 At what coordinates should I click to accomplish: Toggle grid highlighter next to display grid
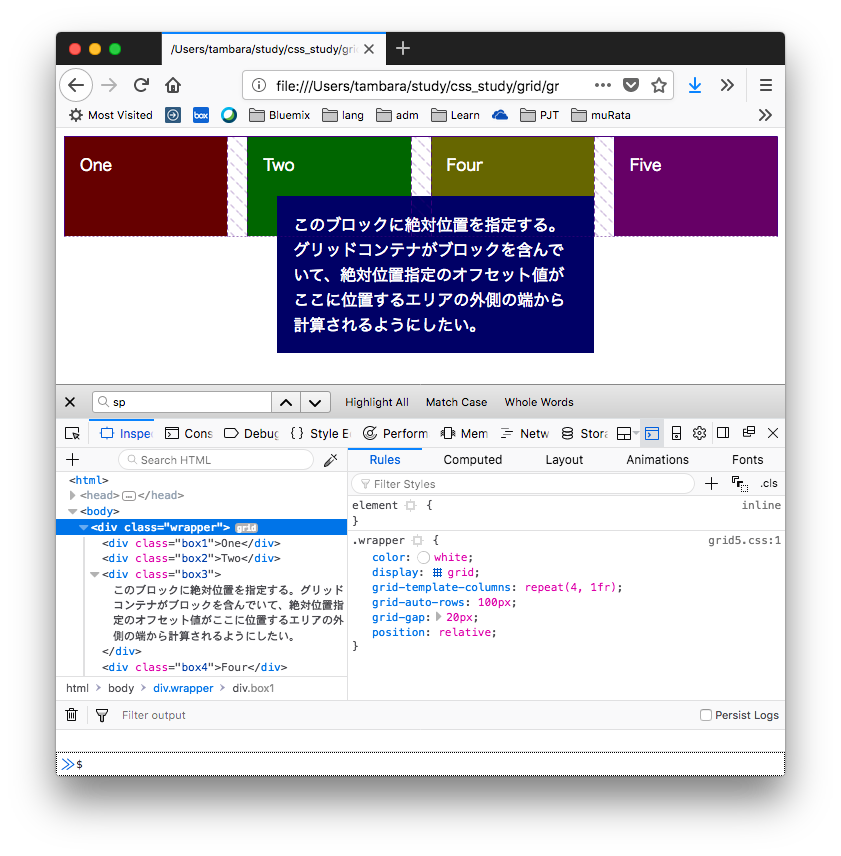pyautogui.click(x=437, y=573)
